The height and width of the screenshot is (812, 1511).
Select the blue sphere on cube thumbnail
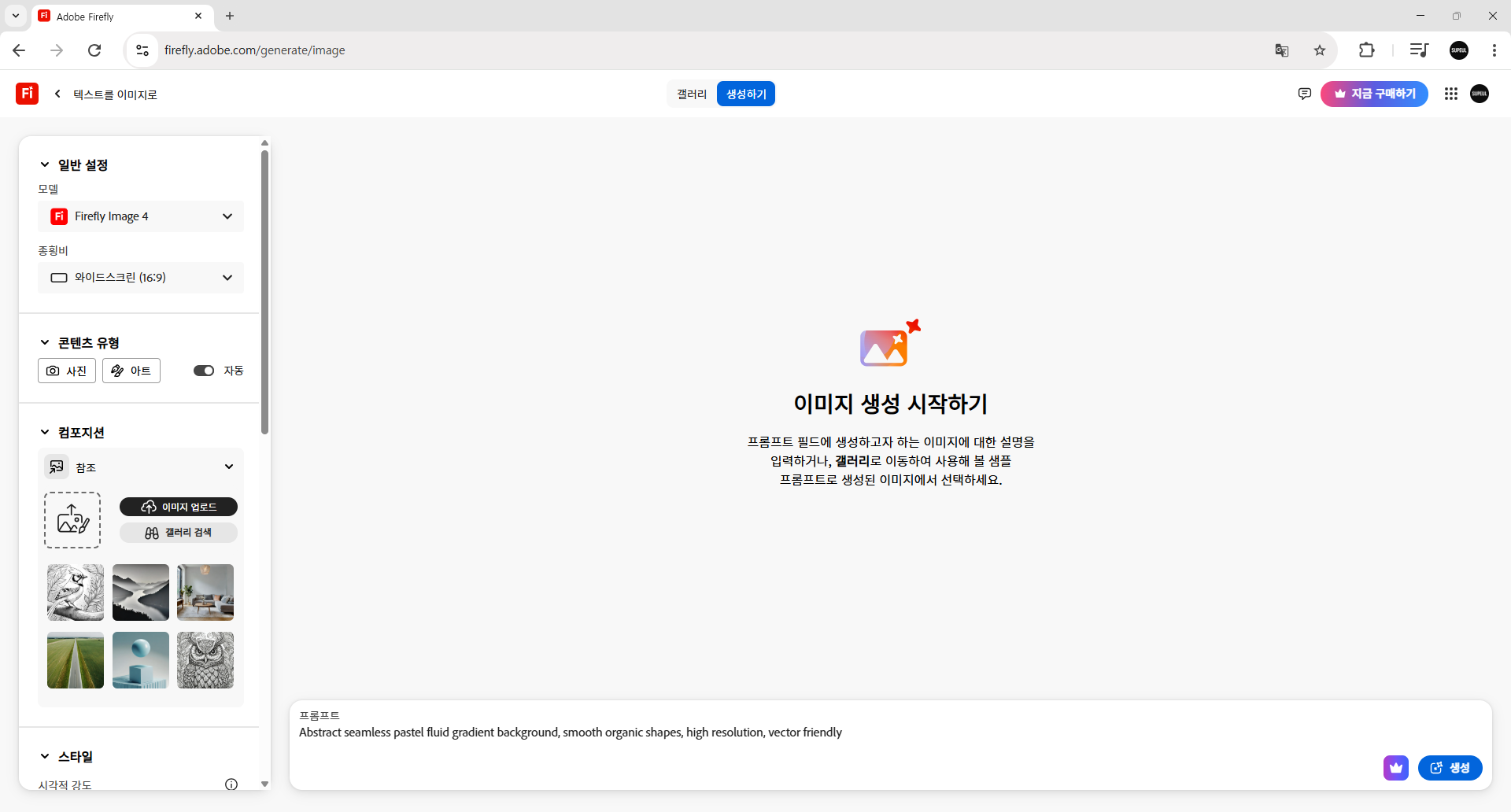pyautogui.click(x=141, y=660)
